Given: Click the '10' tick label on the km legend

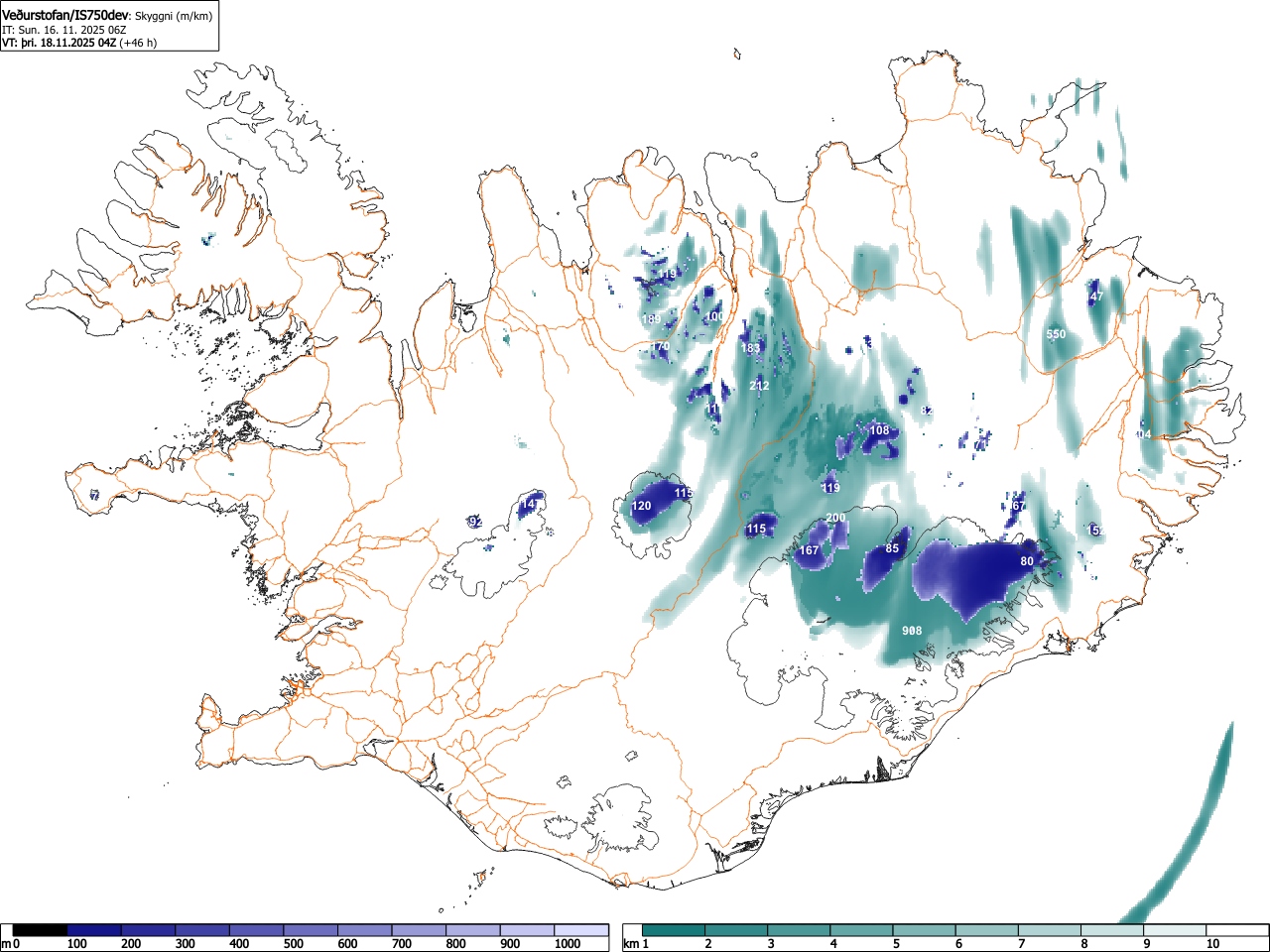Looking at the screenshot, I should (x=1211, y=944).
